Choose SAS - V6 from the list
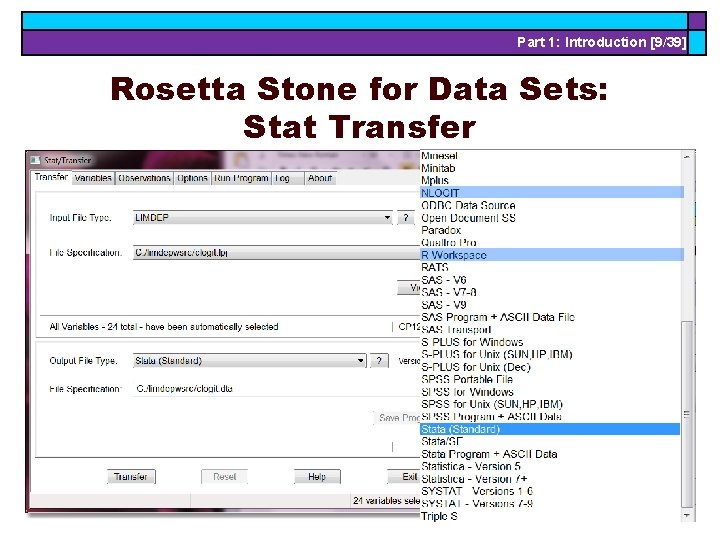The width and height of the screenshot is (720, 540). 551,280
